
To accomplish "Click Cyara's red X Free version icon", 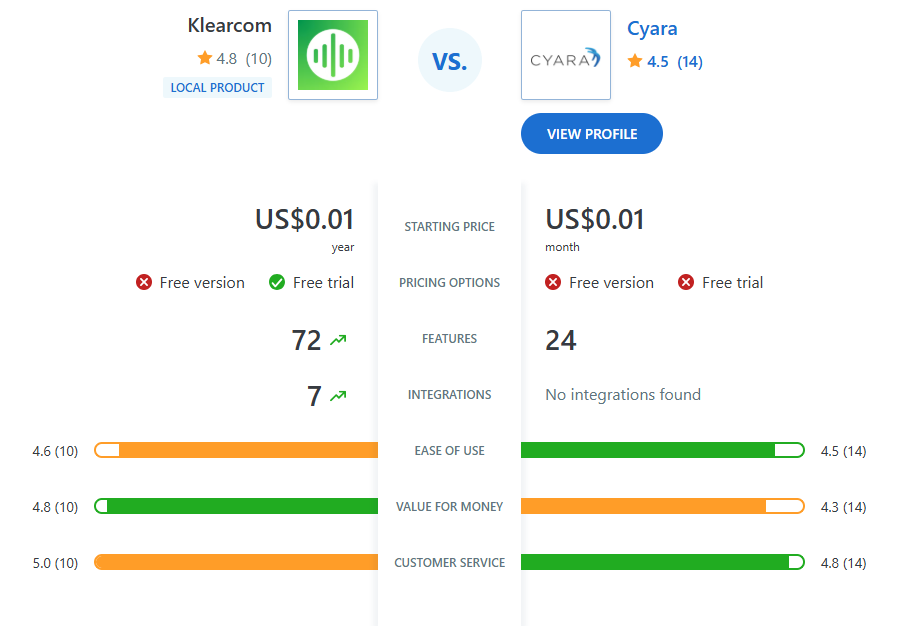I will 553,283.
